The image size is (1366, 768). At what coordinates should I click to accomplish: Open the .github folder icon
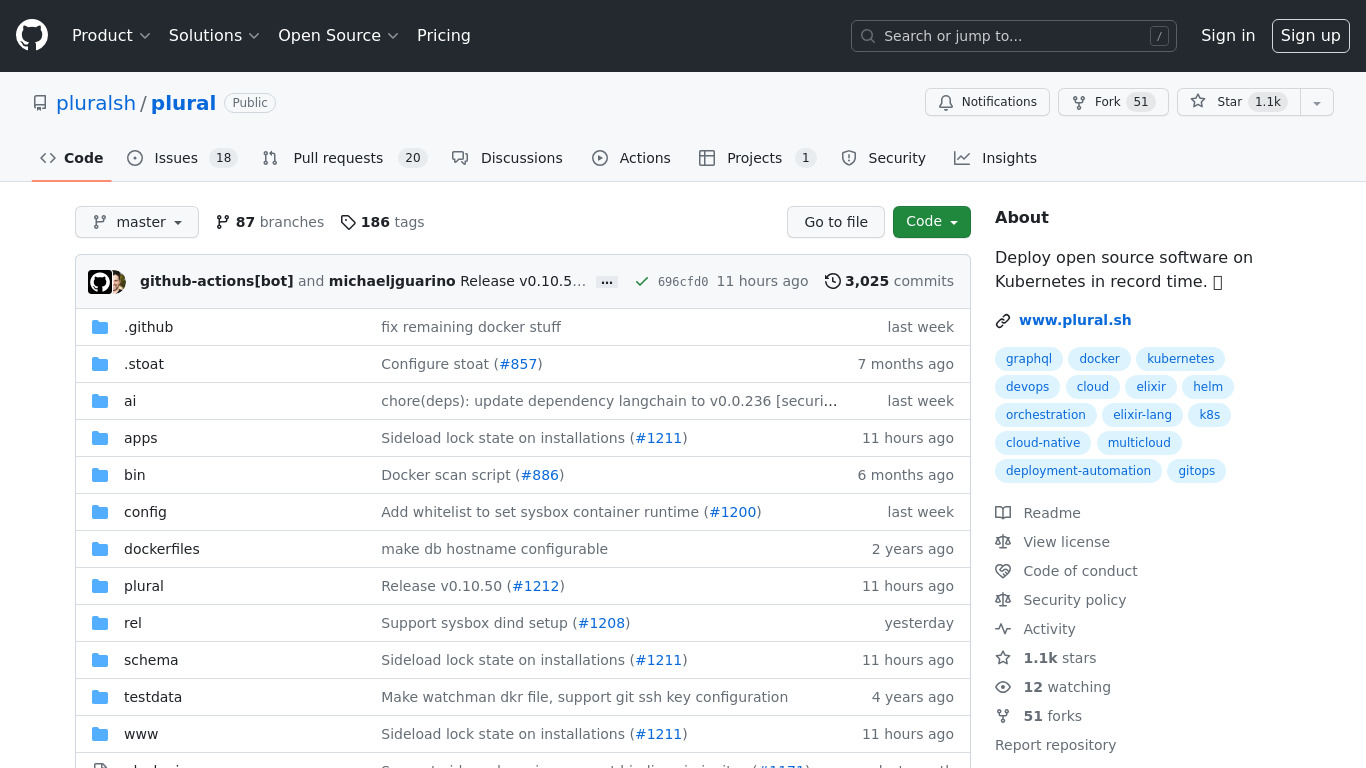[100, 327]
